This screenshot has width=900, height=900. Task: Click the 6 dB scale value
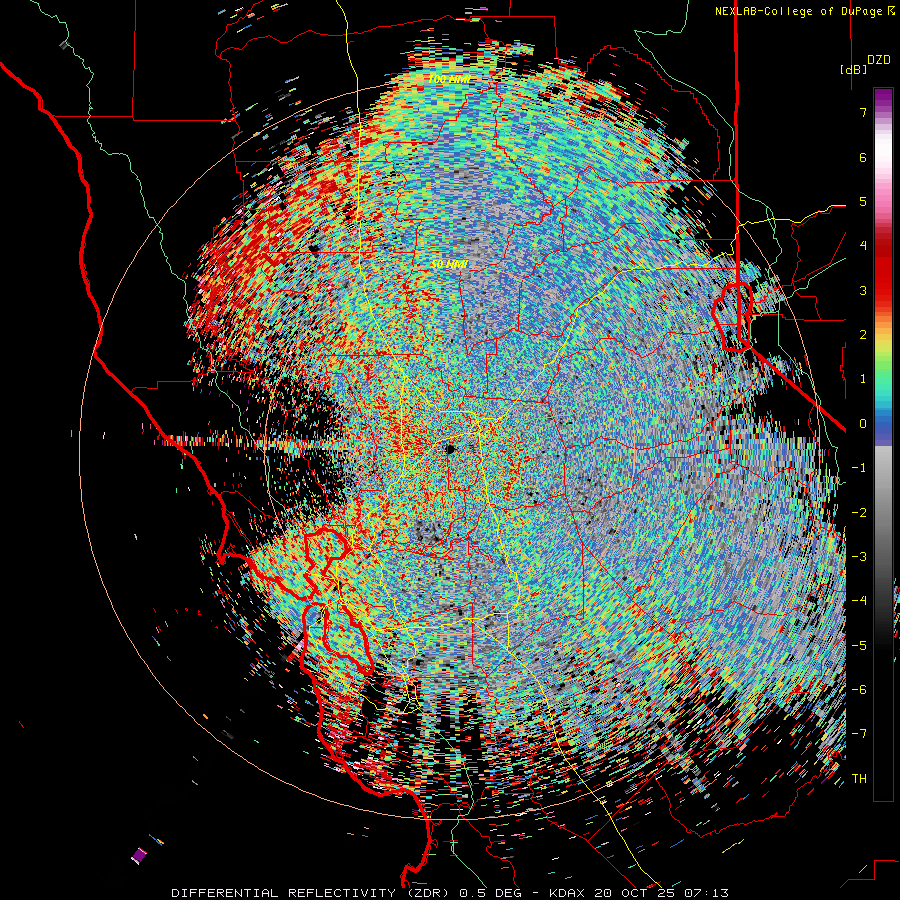click(863, 157)
